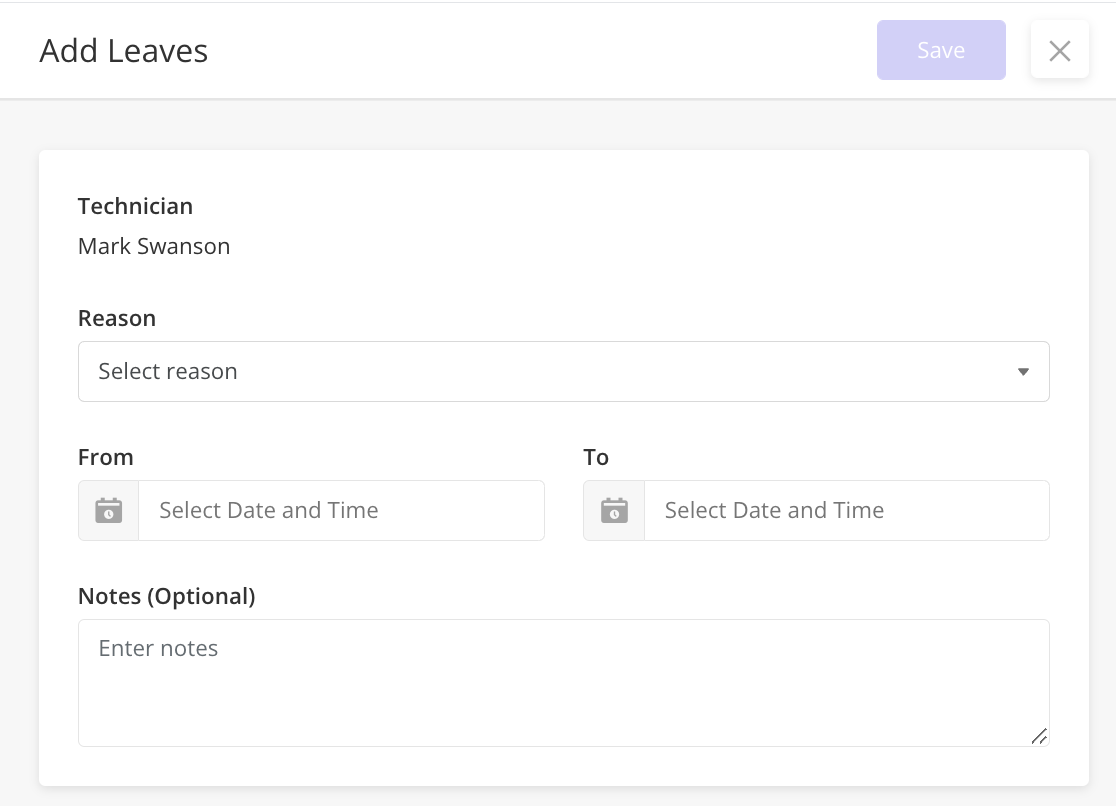
Task: Click the Enter notes placeholder text
Action: (158, 649)
